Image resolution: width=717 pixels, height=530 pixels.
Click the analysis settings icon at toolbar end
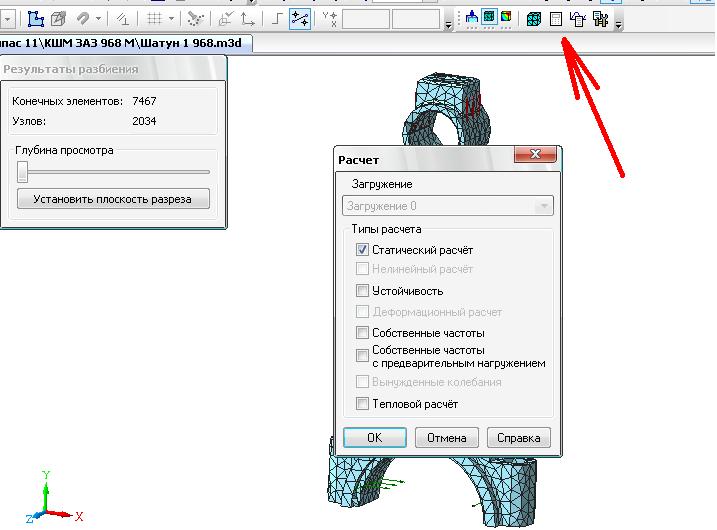[600, 19]
